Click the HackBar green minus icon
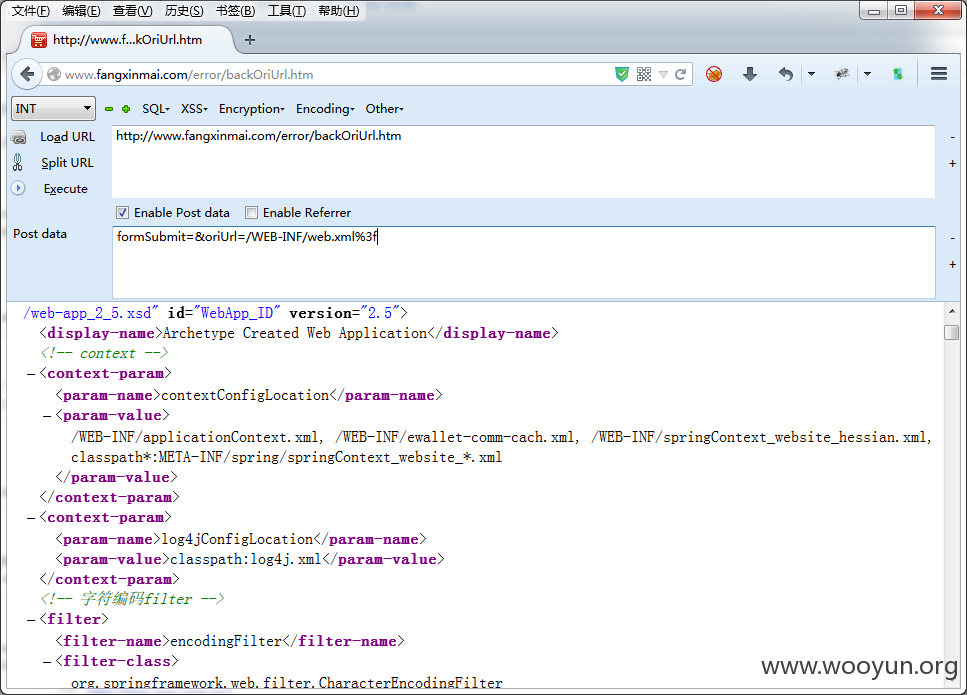Viewport: 967px width, 695px height. coord(109,109)
